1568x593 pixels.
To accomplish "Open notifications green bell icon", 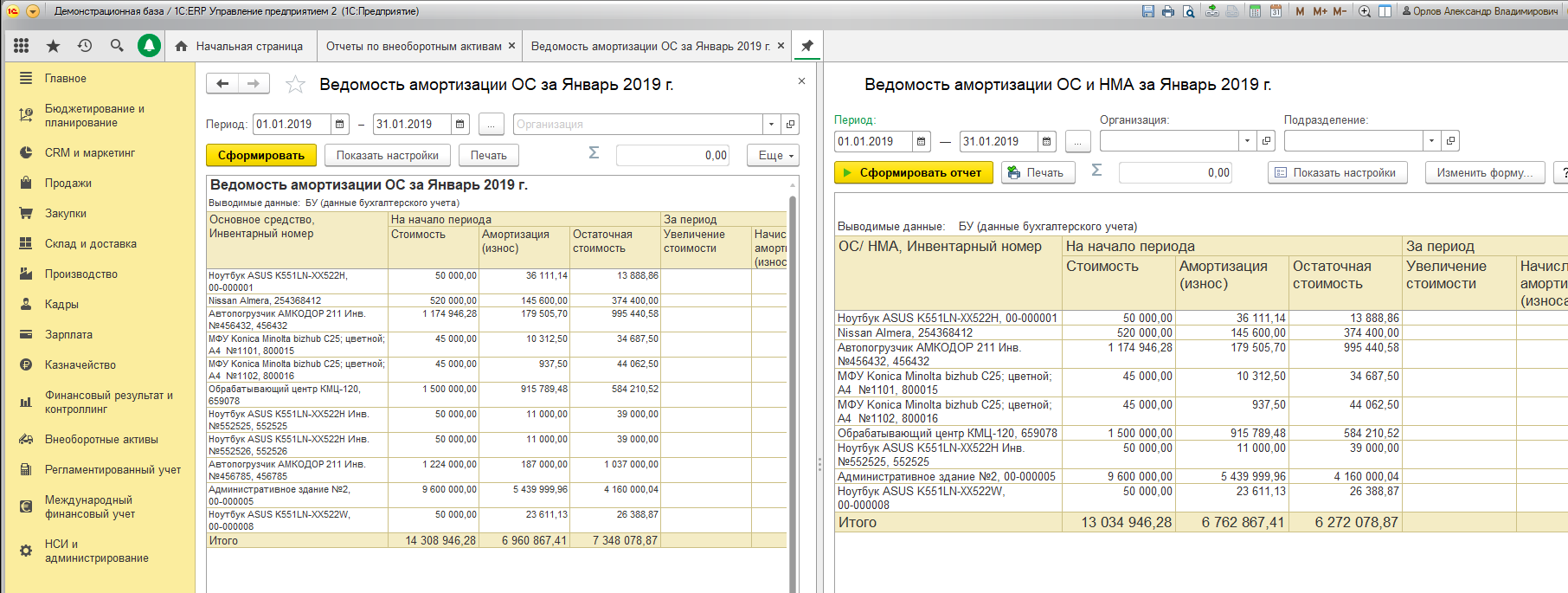I will (149, 46).
